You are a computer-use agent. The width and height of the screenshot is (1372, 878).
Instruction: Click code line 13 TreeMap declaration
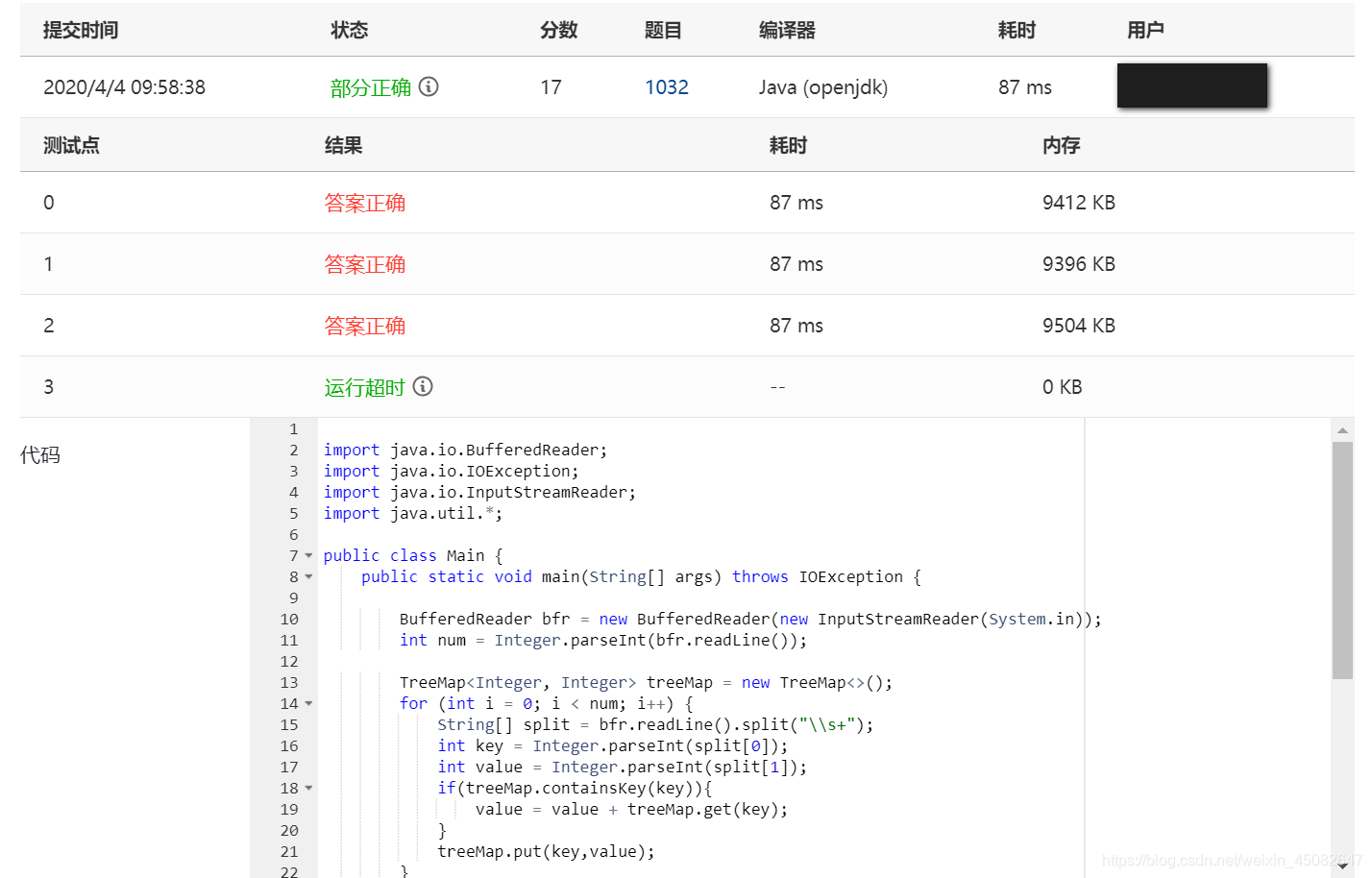(646, 682)
